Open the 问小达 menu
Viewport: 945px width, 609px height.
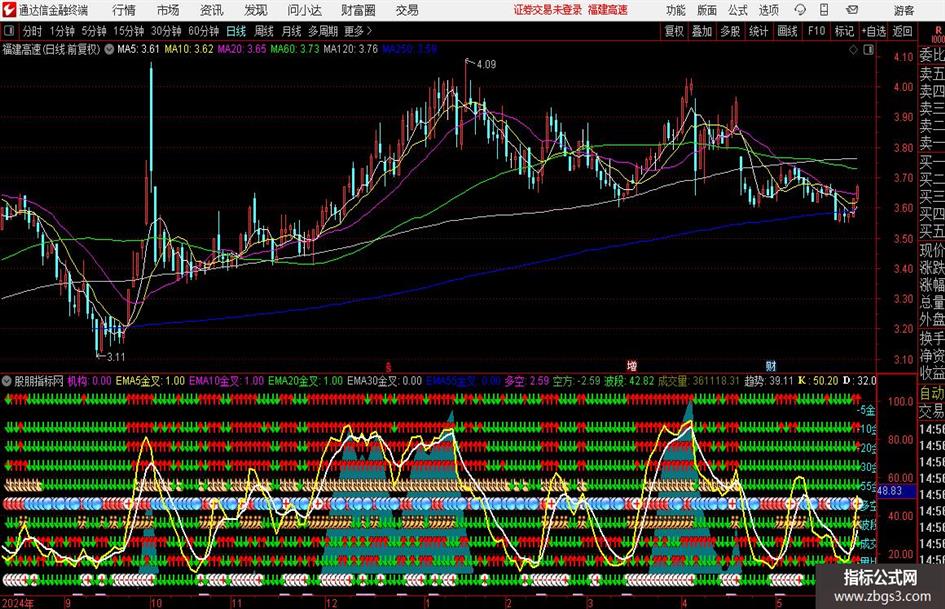coord(304,10)
